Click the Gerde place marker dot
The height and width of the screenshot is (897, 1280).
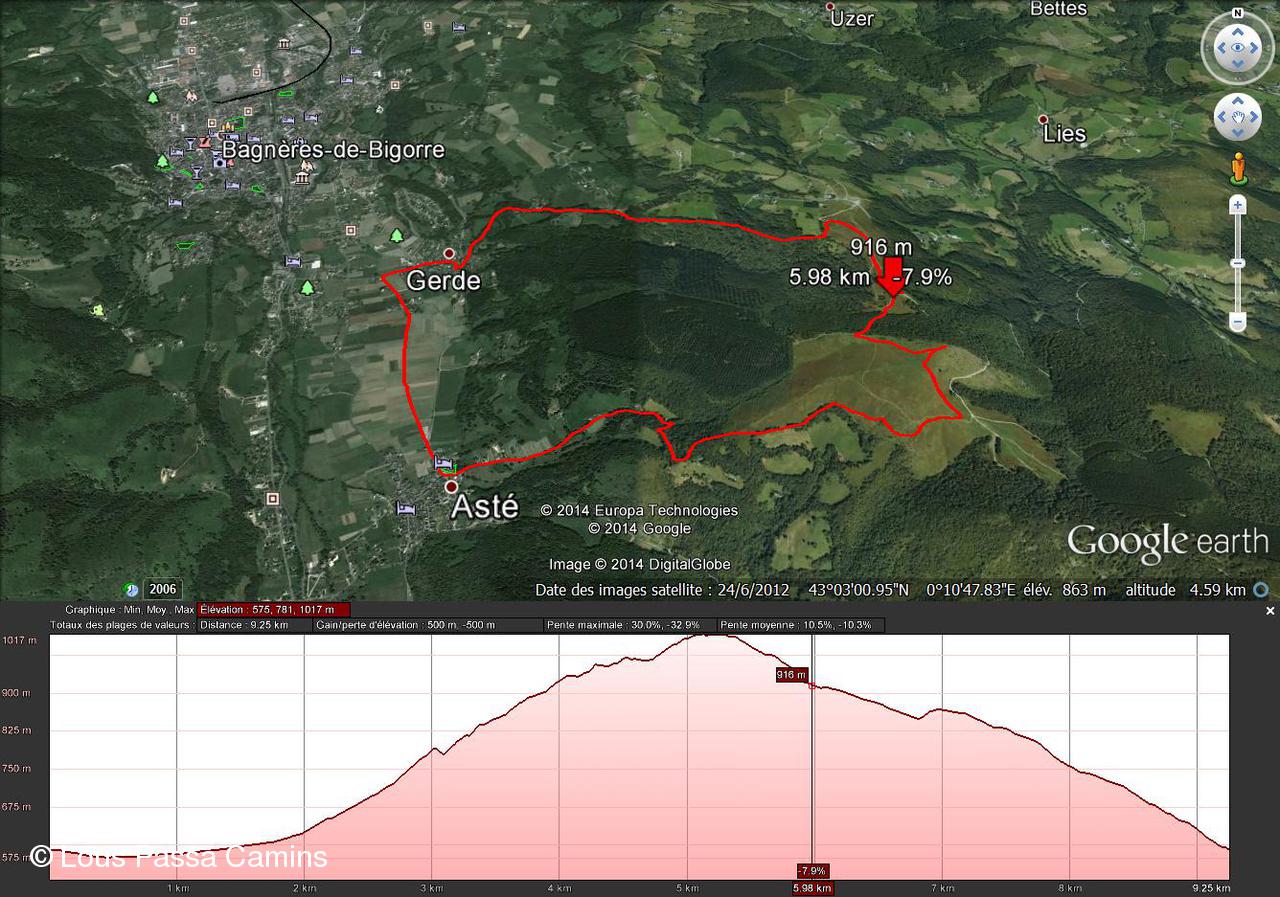point(449,253)
